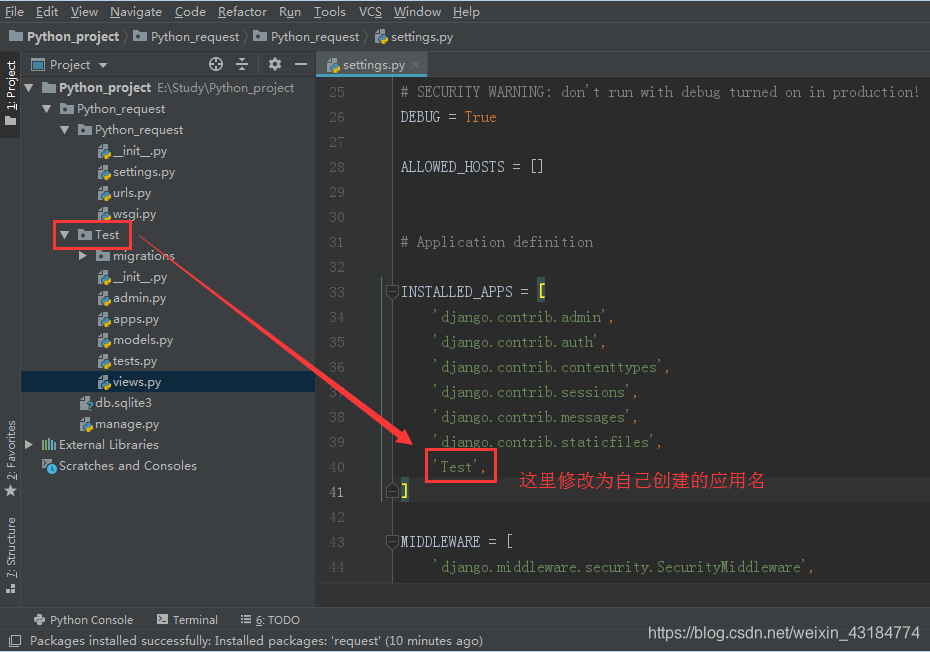
Task: Click the Project panel settings gear icon
Action: 273,64
